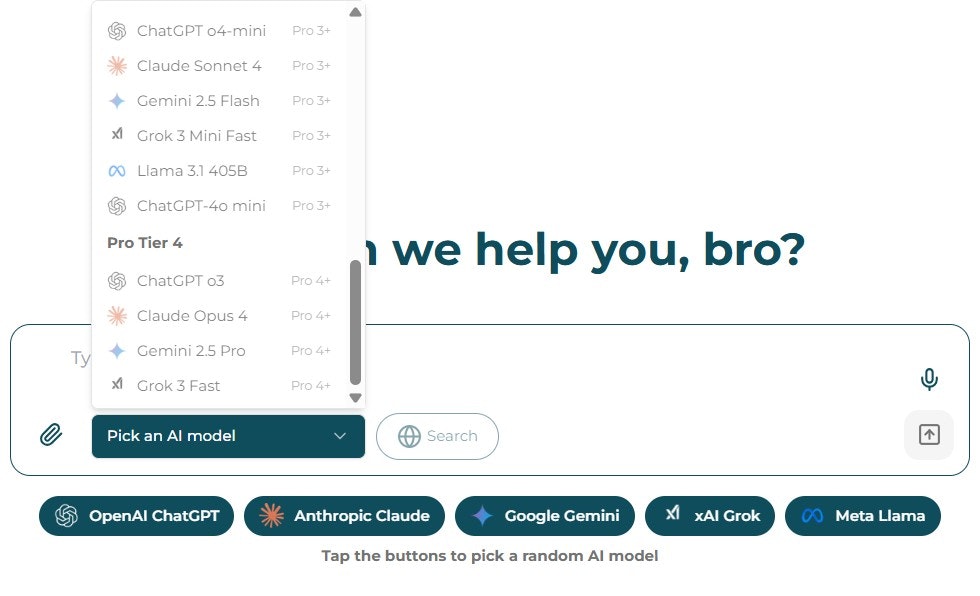Image resolution: width=980 pixels, height=596 pixels.
Task: Choose Claude Opus 4 model
Action: [219, 315]
